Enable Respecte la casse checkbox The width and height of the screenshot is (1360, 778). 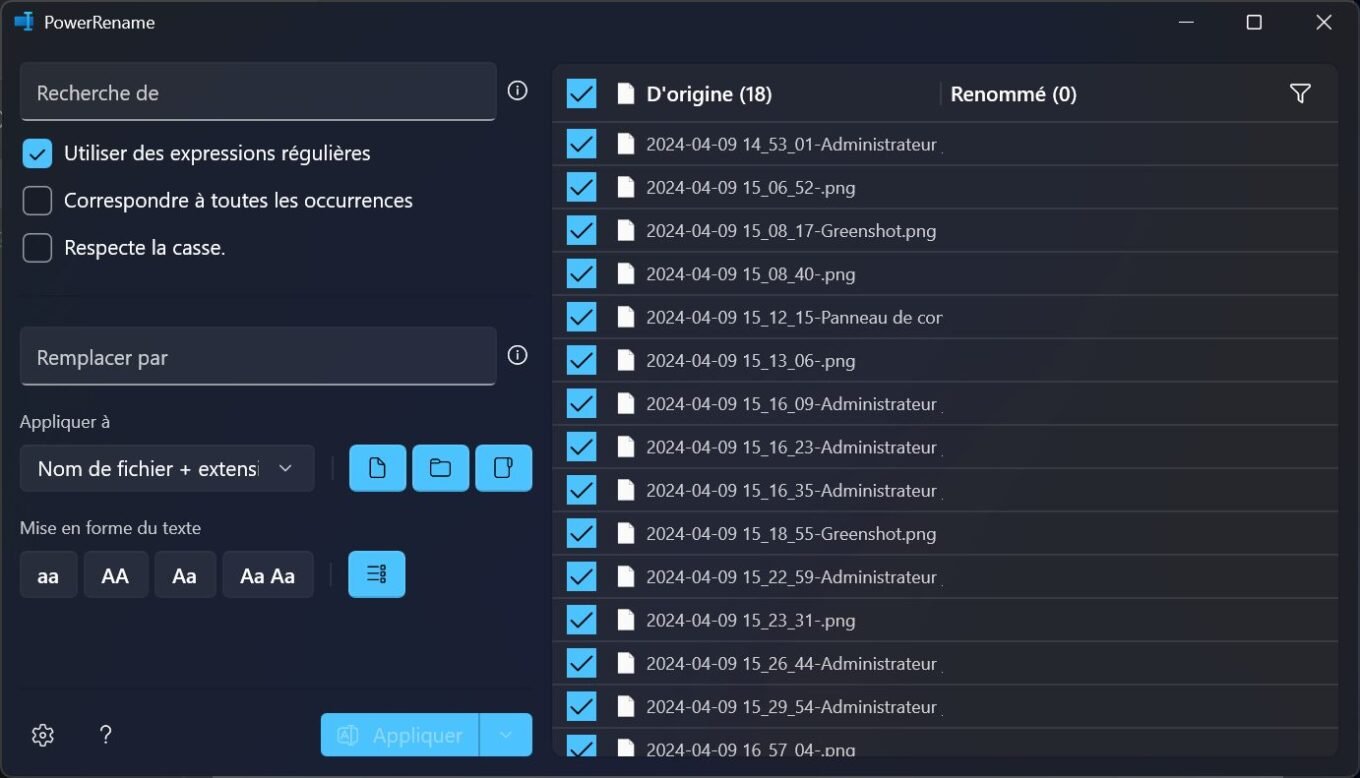tap(37, 247)
